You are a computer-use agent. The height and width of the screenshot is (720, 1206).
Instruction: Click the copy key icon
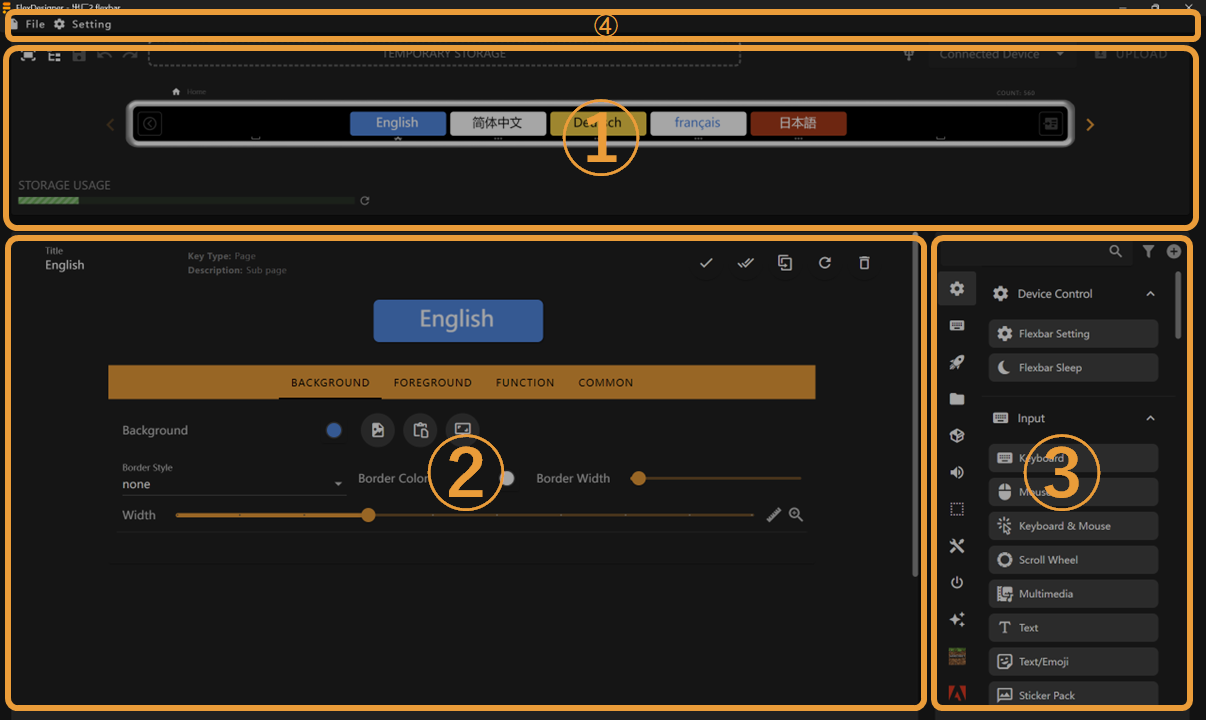coord(785,263)
